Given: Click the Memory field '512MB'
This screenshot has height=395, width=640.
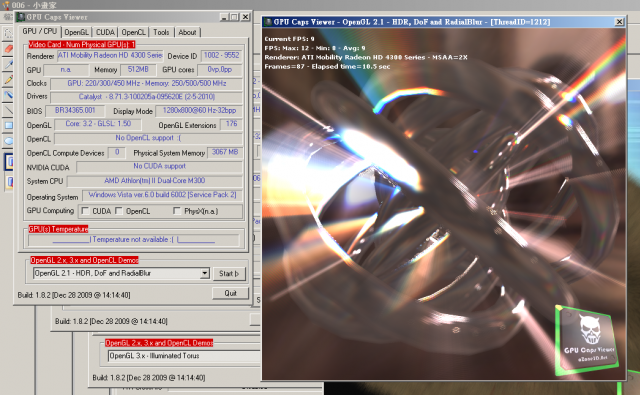Looking at the screenshot, I should tap(138, 70).
